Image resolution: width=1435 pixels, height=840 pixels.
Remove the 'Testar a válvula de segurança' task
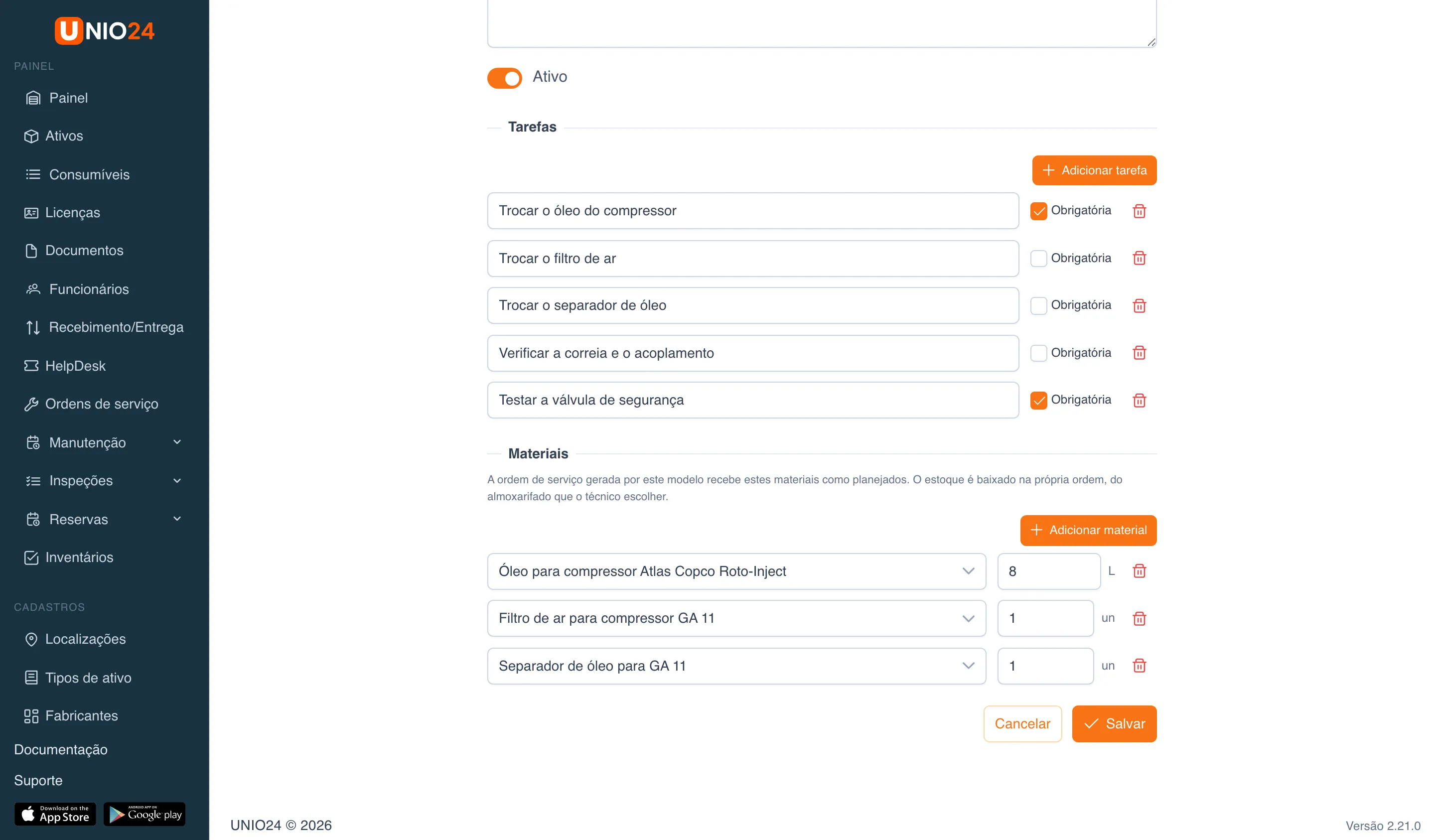pyautogui.click(x=1139, y=400)
